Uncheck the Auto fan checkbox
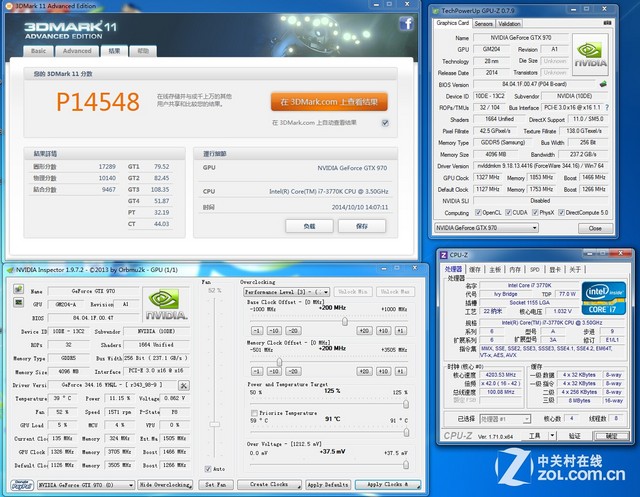Screen dimensions: 640x497 (x=208, y=469)
